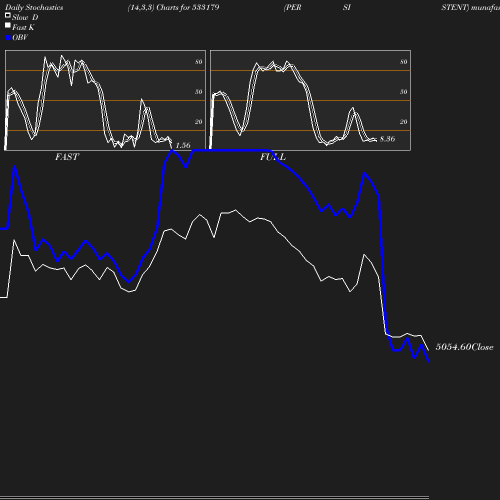This screenshot has width=500, height=500.
Task: Click the FAST chart label
Action: [67, 157]
